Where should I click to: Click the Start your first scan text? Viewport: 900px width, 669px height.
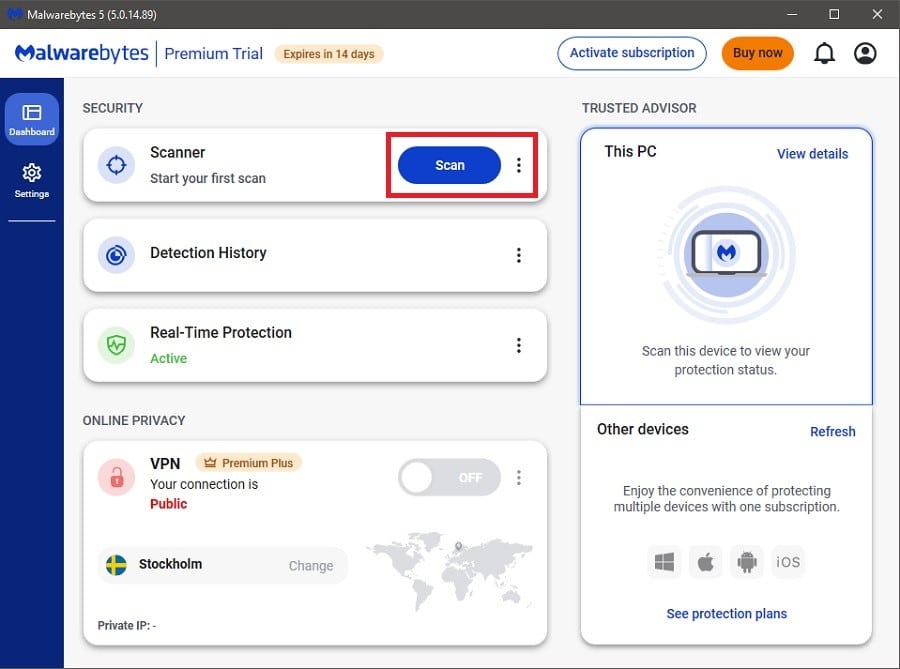tap(208, 178)
